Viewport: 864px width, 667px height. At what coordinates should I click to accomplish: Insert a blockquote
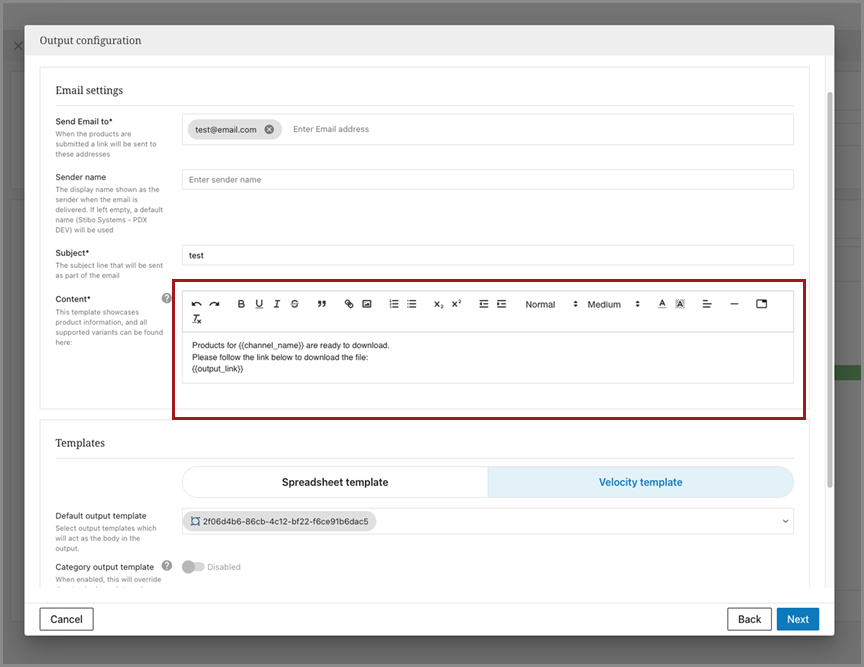[x=322, y=304]
